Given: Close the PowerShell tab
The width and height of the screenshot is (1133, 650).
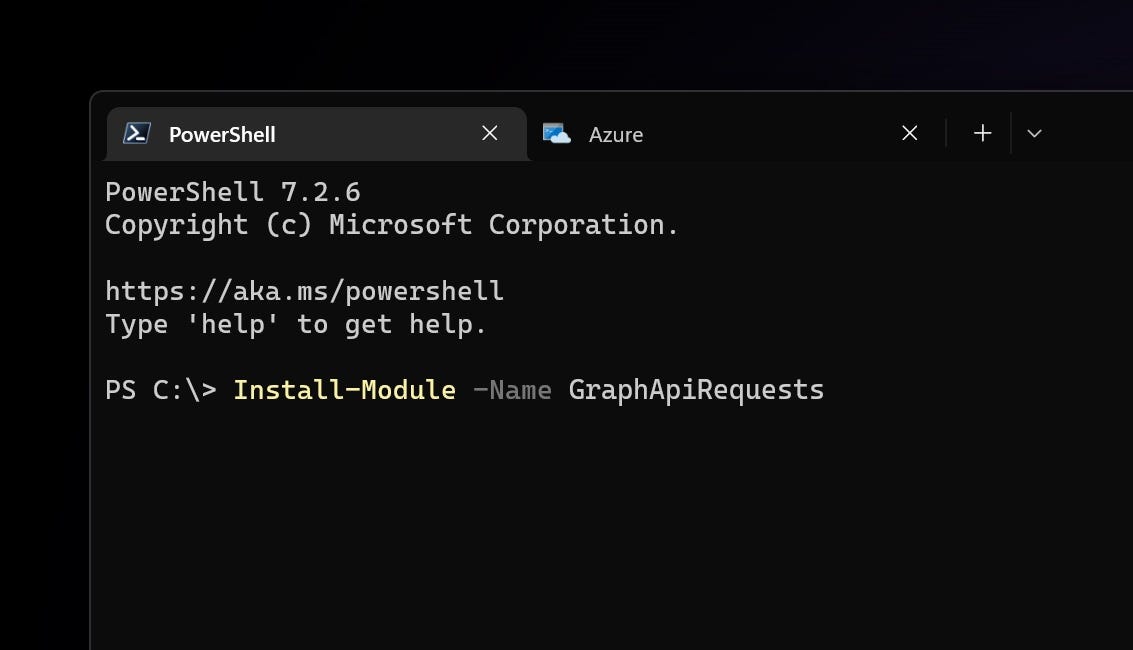Looking at the screenshot, I should 489,132.
